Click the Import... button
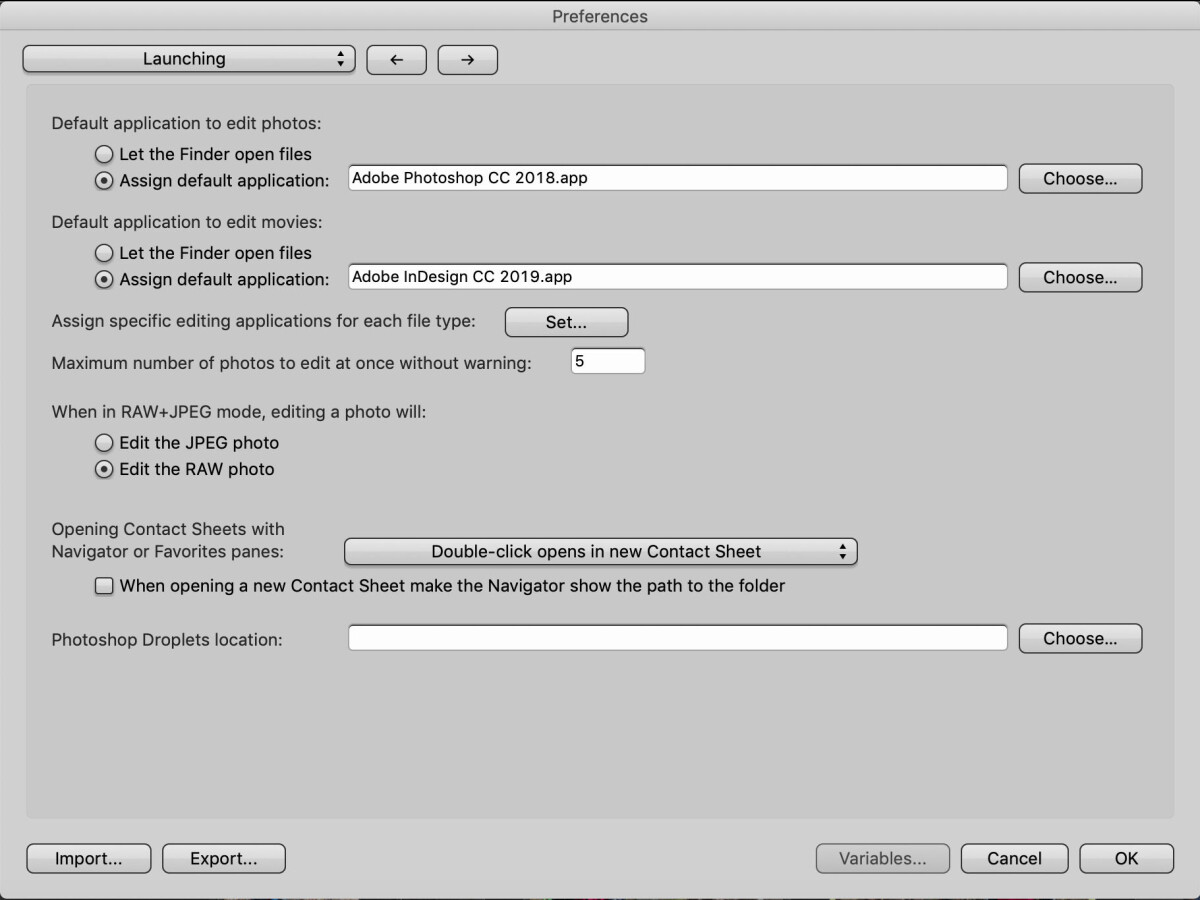Image resolution: width=1200 pixels, height=900 pixels. pos(89,858)
